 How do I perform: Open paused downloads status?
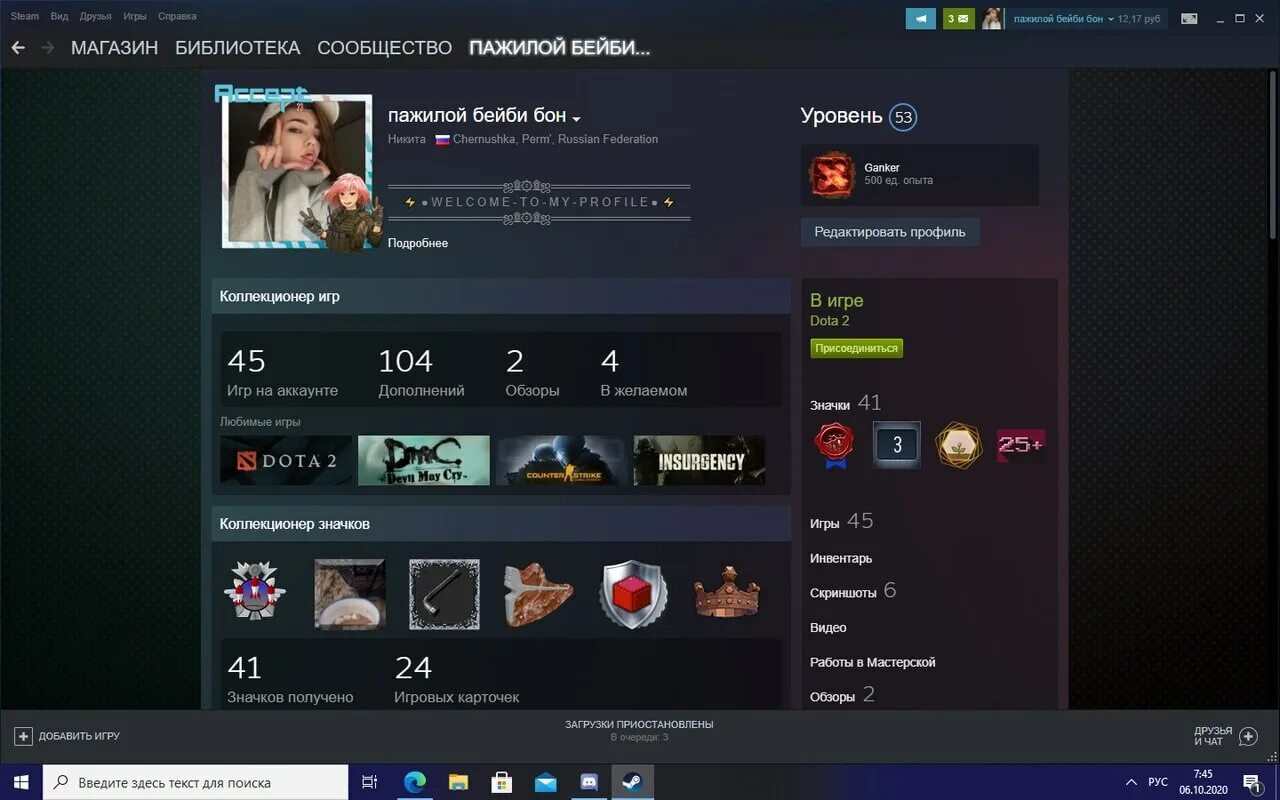[x=639, y=730]
